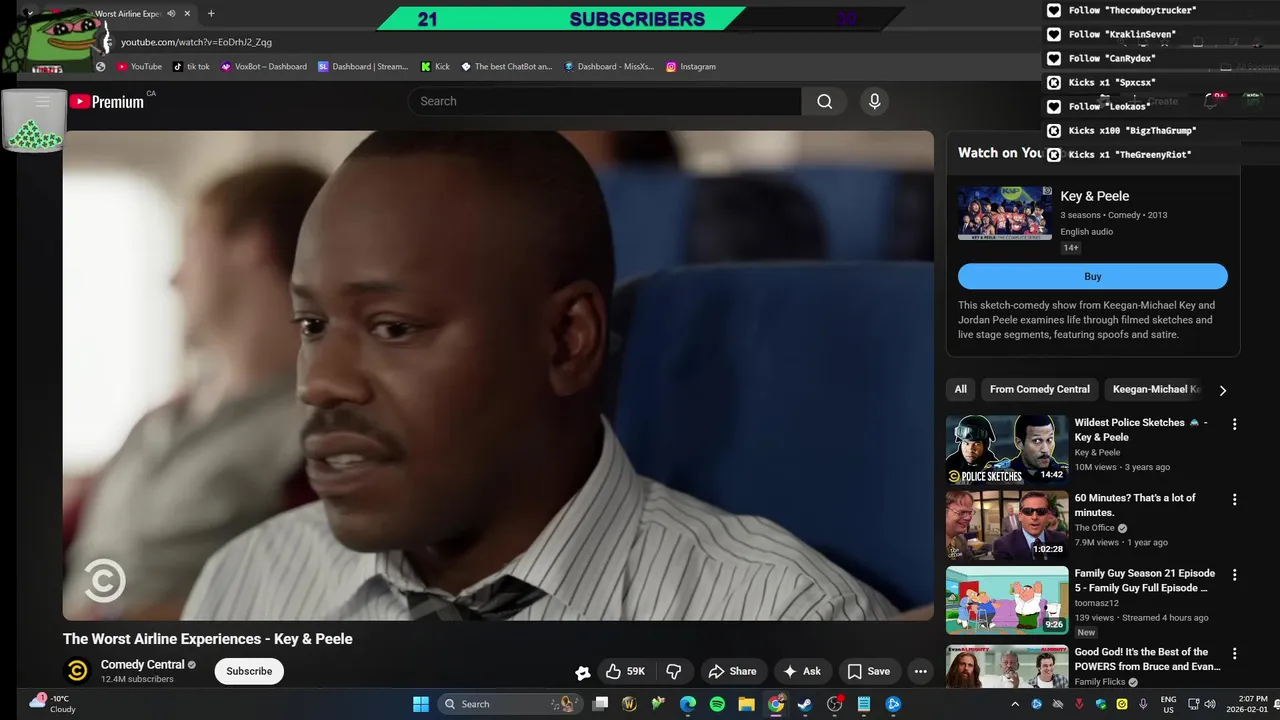This screenshot has height=720, width=1280.
Task: Open the Key & Peele show title
Action: [1095, 196]
